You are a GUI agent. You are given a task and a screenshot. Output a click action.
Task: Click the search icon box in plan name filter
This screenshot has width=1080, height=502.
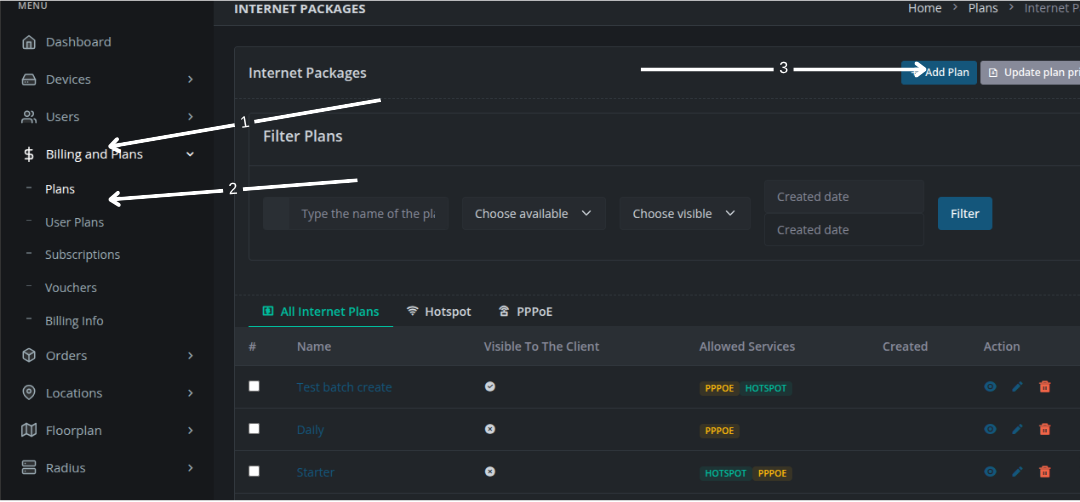(x=276, y=213)
